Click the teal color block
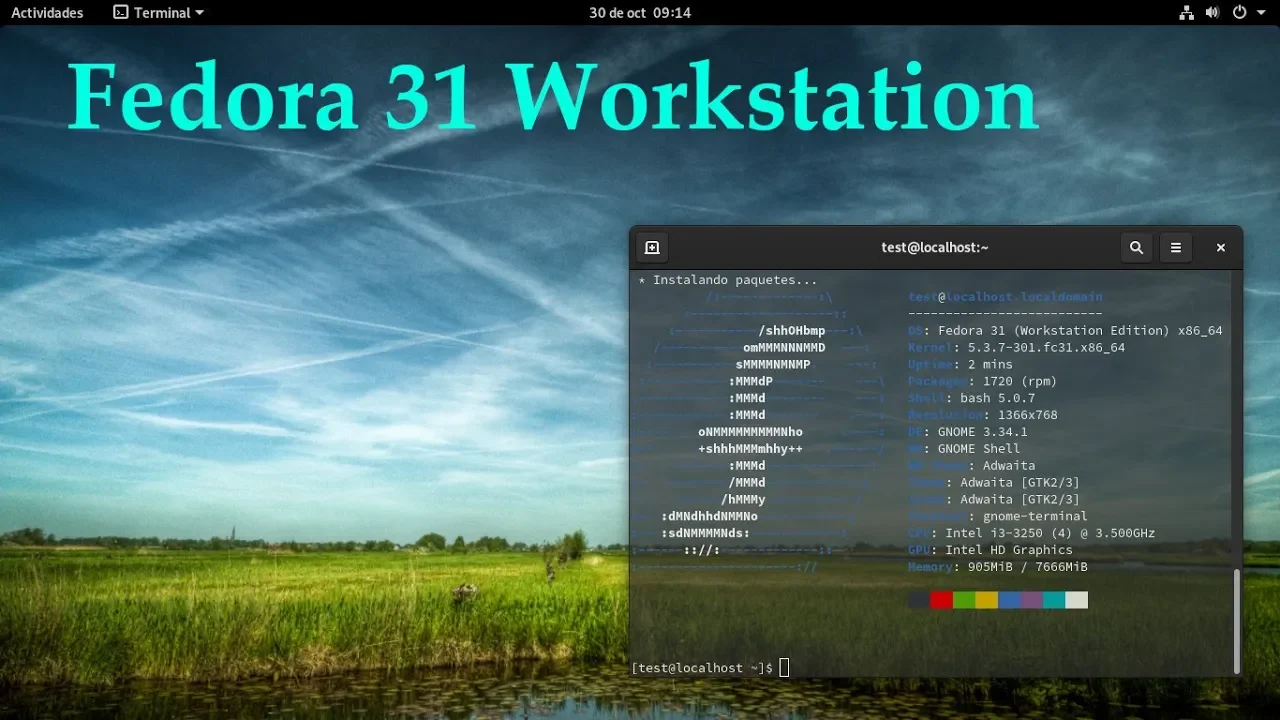This screenshot has height=720, width=1280. [1054, 600]
